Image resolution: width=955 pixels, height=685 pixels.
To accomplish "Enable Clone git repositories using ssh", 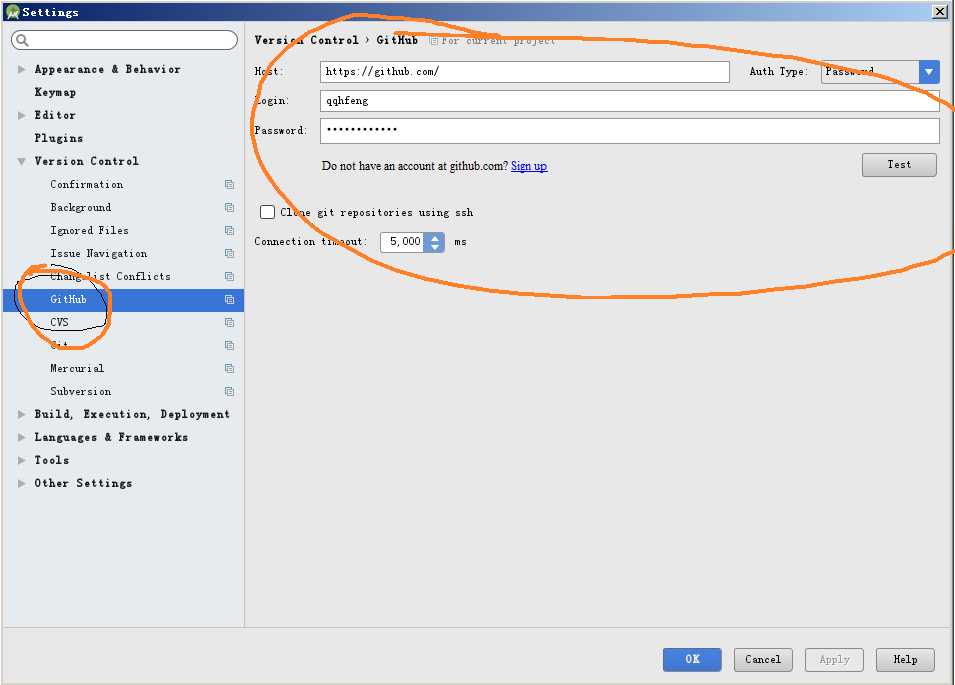I will (x=267, y=212).
